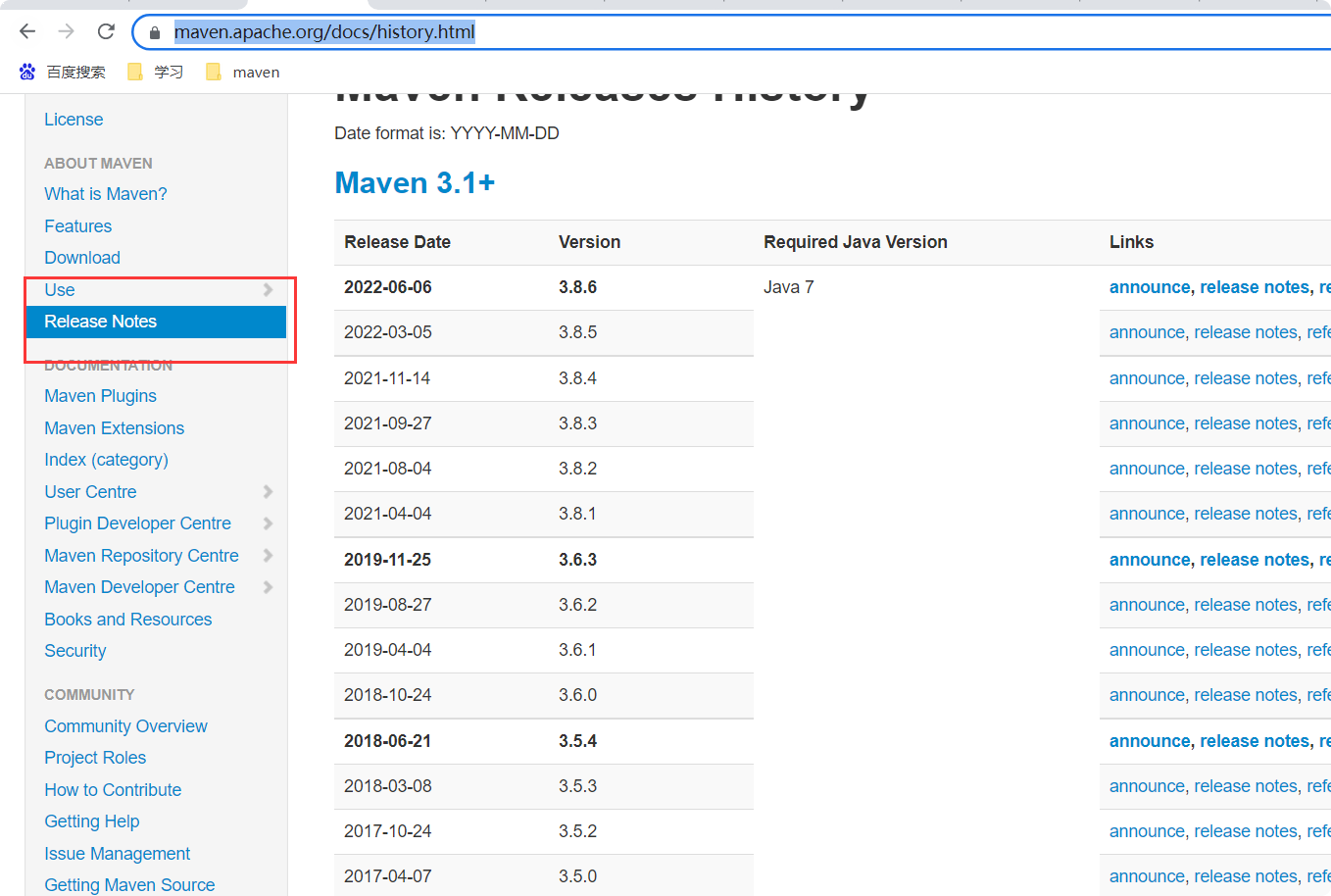1331x896 pixels.
Task: Open Books and Resources
Action: click(x=128, y=620)
